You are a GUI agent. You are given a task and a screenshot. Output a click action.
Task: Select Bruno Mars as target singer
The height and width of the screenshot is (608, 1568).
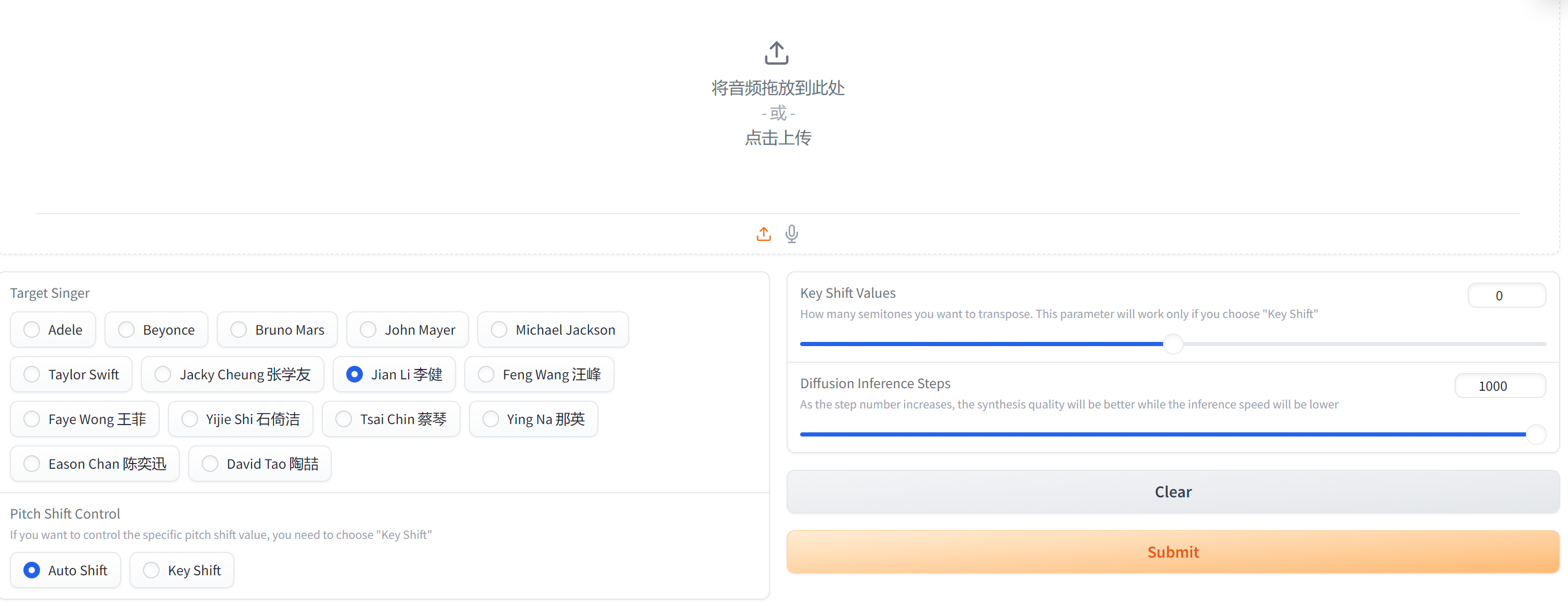click(239, 330)
